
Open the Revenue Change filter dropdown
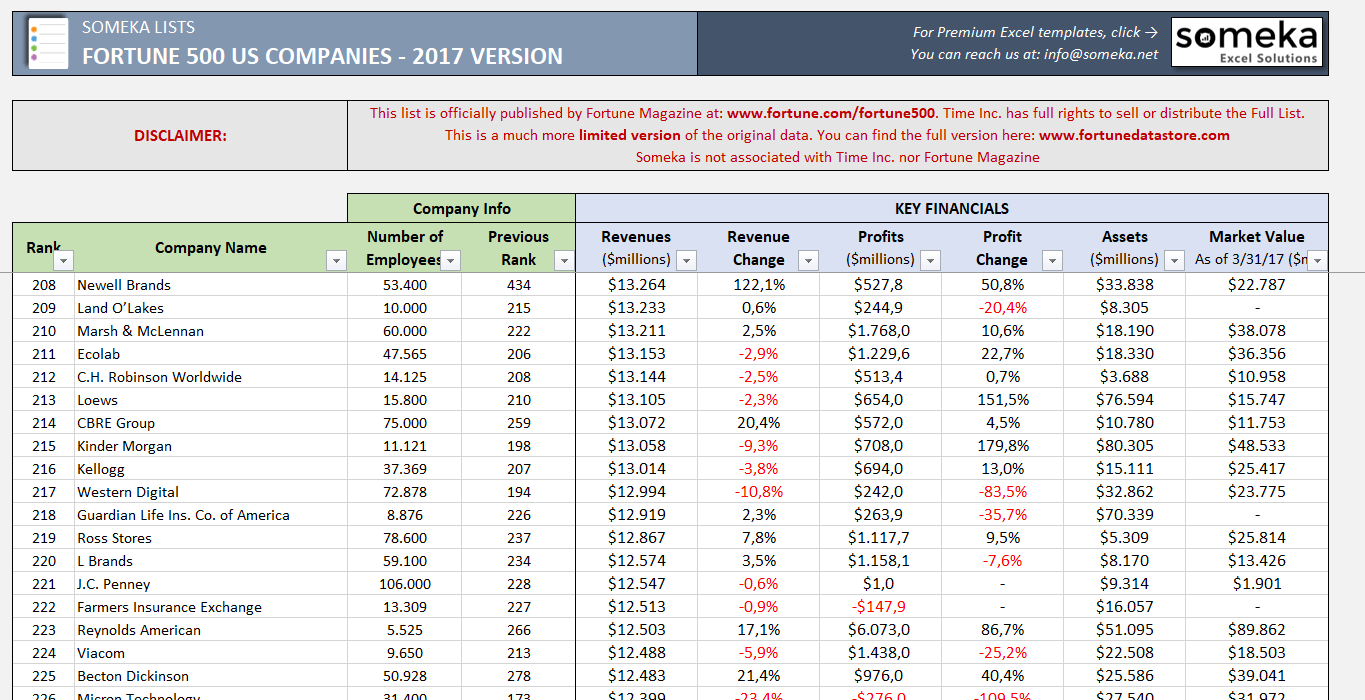[808, 260]
